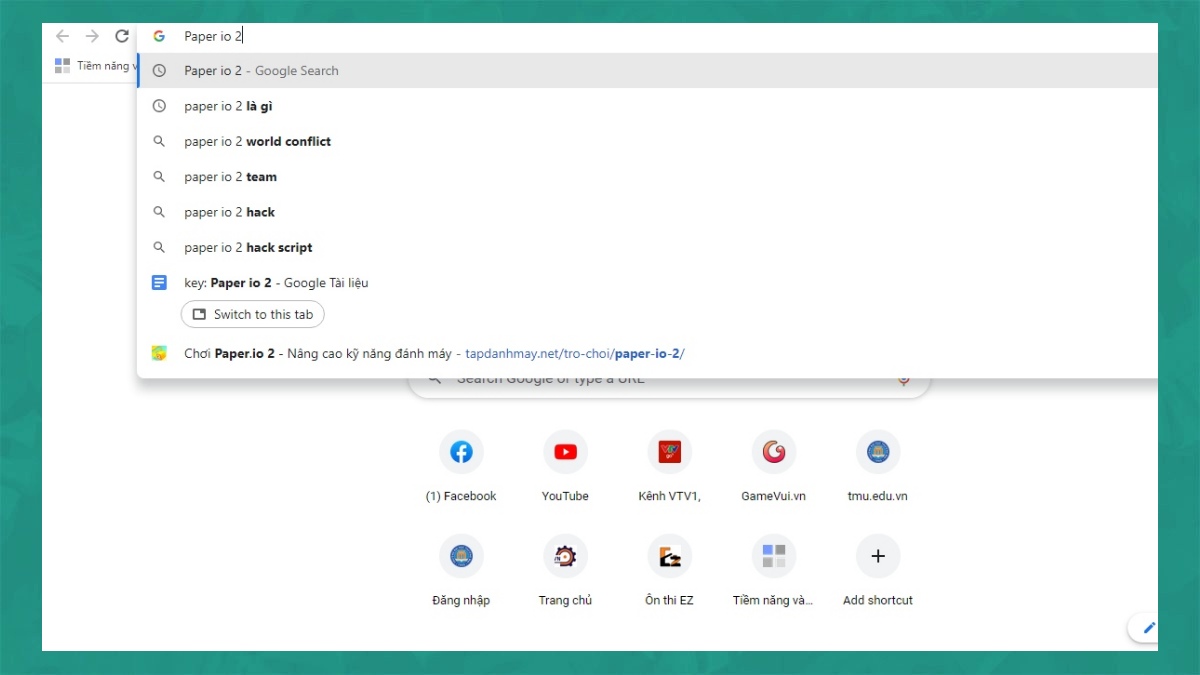Select 'Paper io 2 - Google Search' suggestion
1200x675 pixels.
pos(261,71)
